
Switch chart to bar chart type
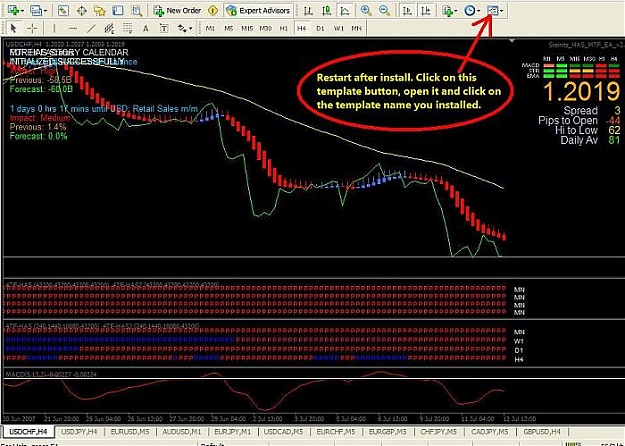click(308, 11)
